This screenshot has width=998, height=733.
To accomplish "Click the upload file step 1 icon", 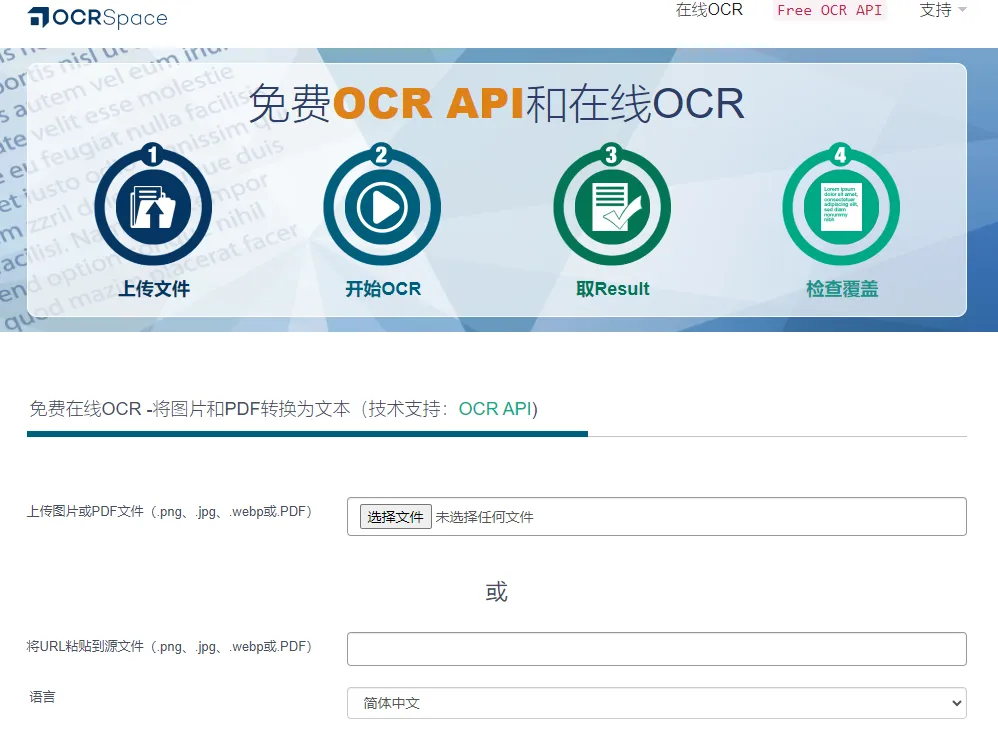I will (153, 206).
